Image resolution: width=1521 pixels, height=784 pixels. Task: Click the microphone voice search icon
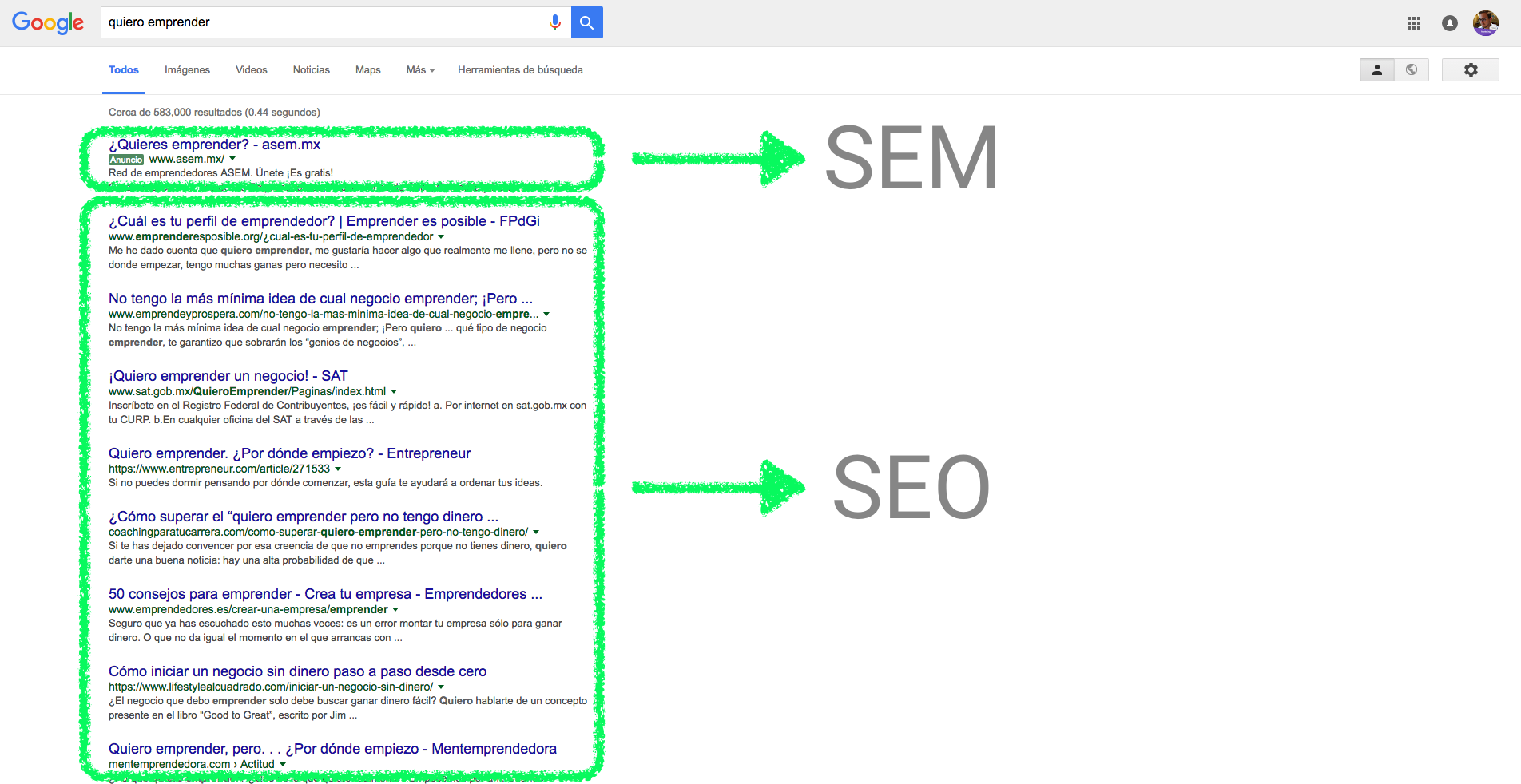(555, 22)
